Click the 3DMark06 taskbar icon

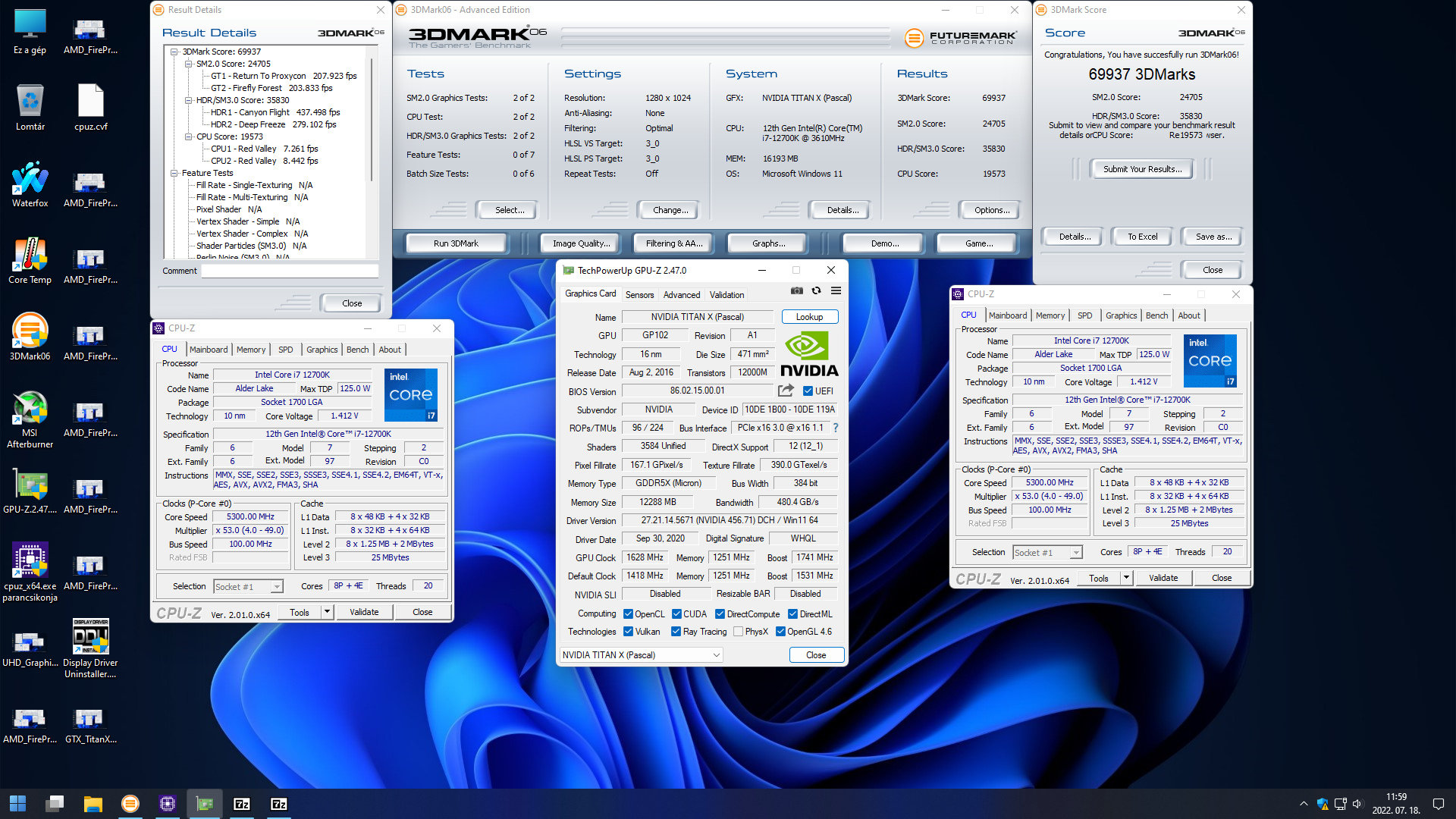130,804
